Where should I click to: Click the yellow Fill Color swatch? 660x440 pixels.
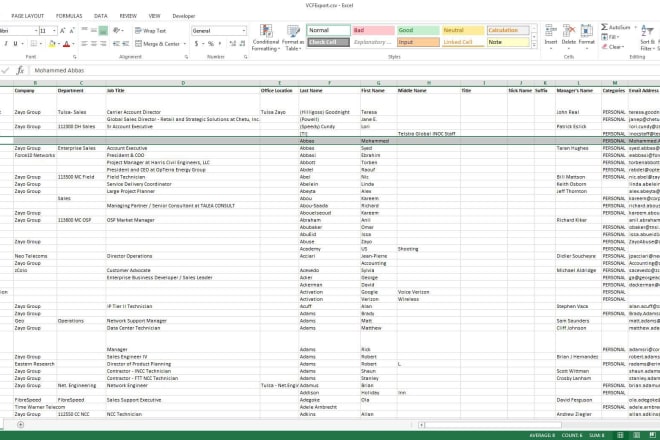50,44
